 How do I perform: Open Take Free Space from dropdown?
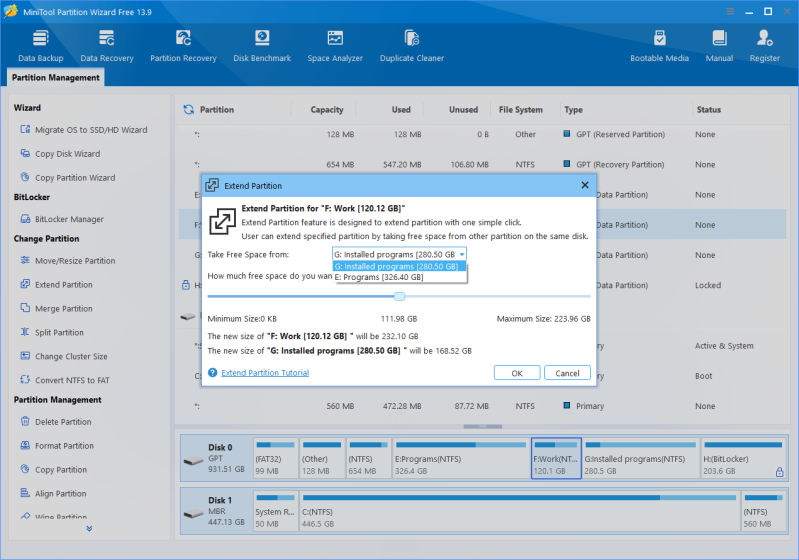[399, 254]
